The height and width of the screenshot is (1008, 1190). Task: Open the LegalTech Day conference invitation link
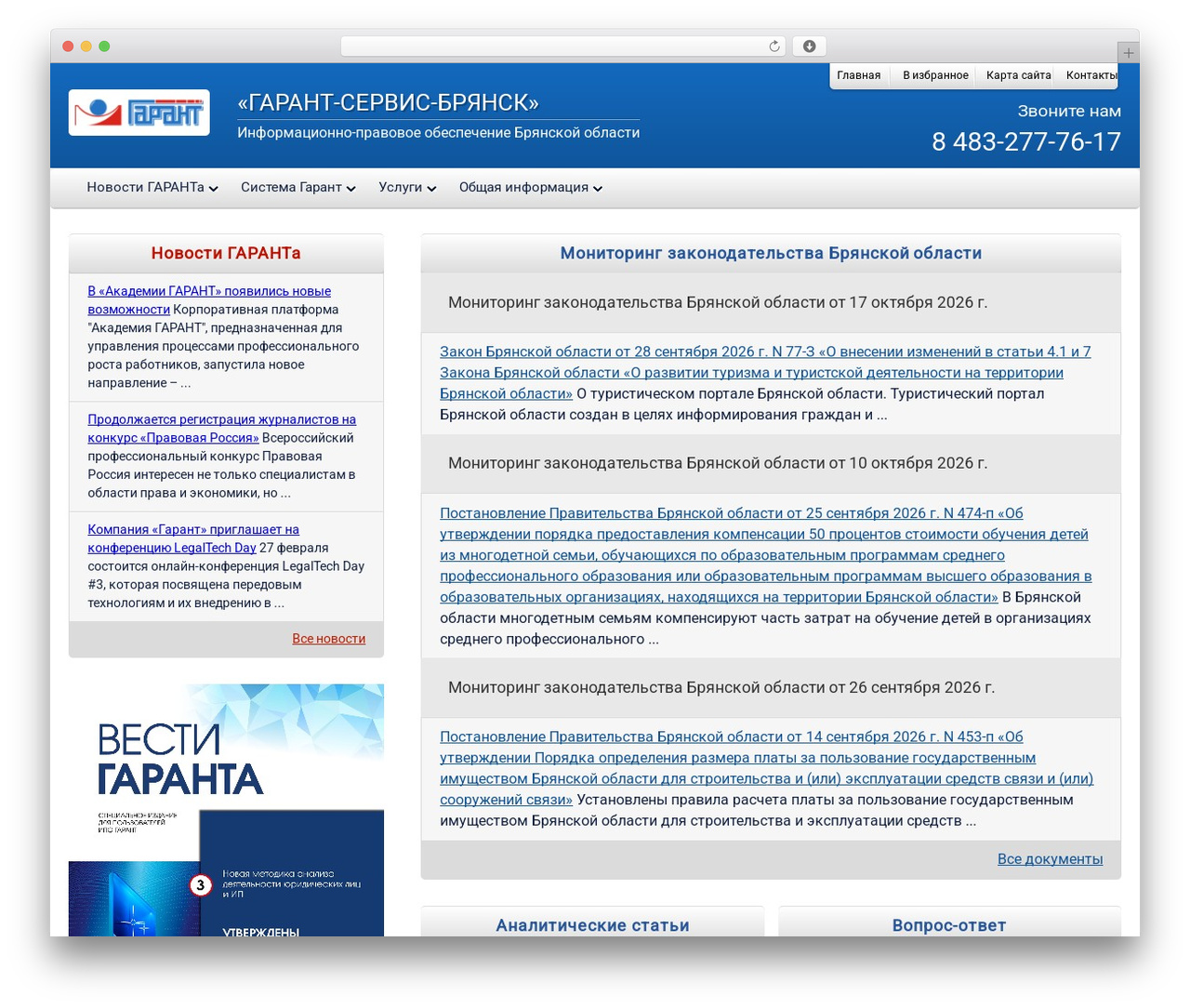193,538
